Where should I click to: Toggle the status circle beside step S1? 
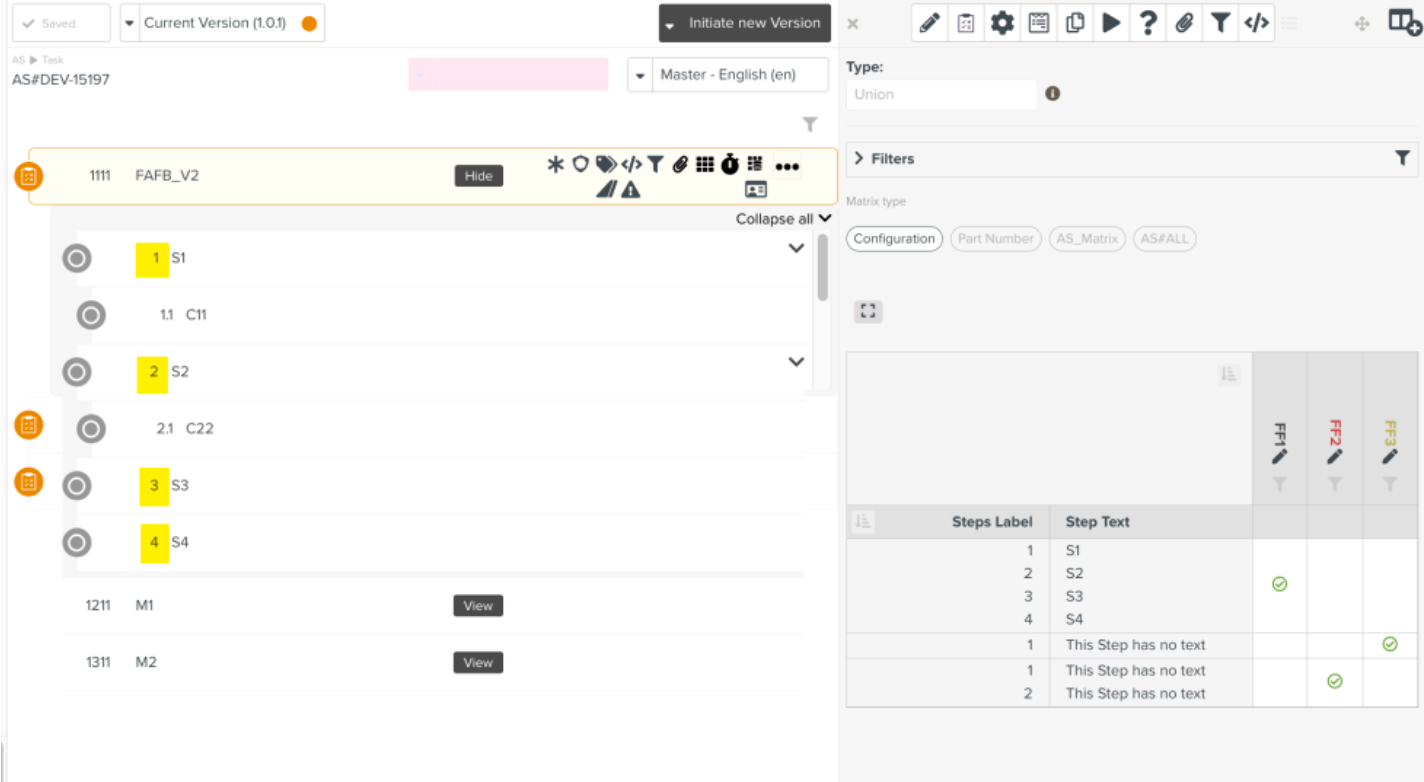[x=77, y=258]
